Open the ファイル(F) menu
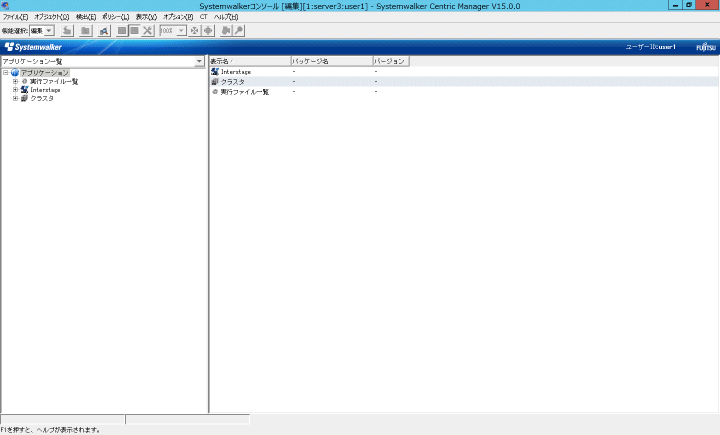Viewport: 720px width, 435px height. (15, 17)
